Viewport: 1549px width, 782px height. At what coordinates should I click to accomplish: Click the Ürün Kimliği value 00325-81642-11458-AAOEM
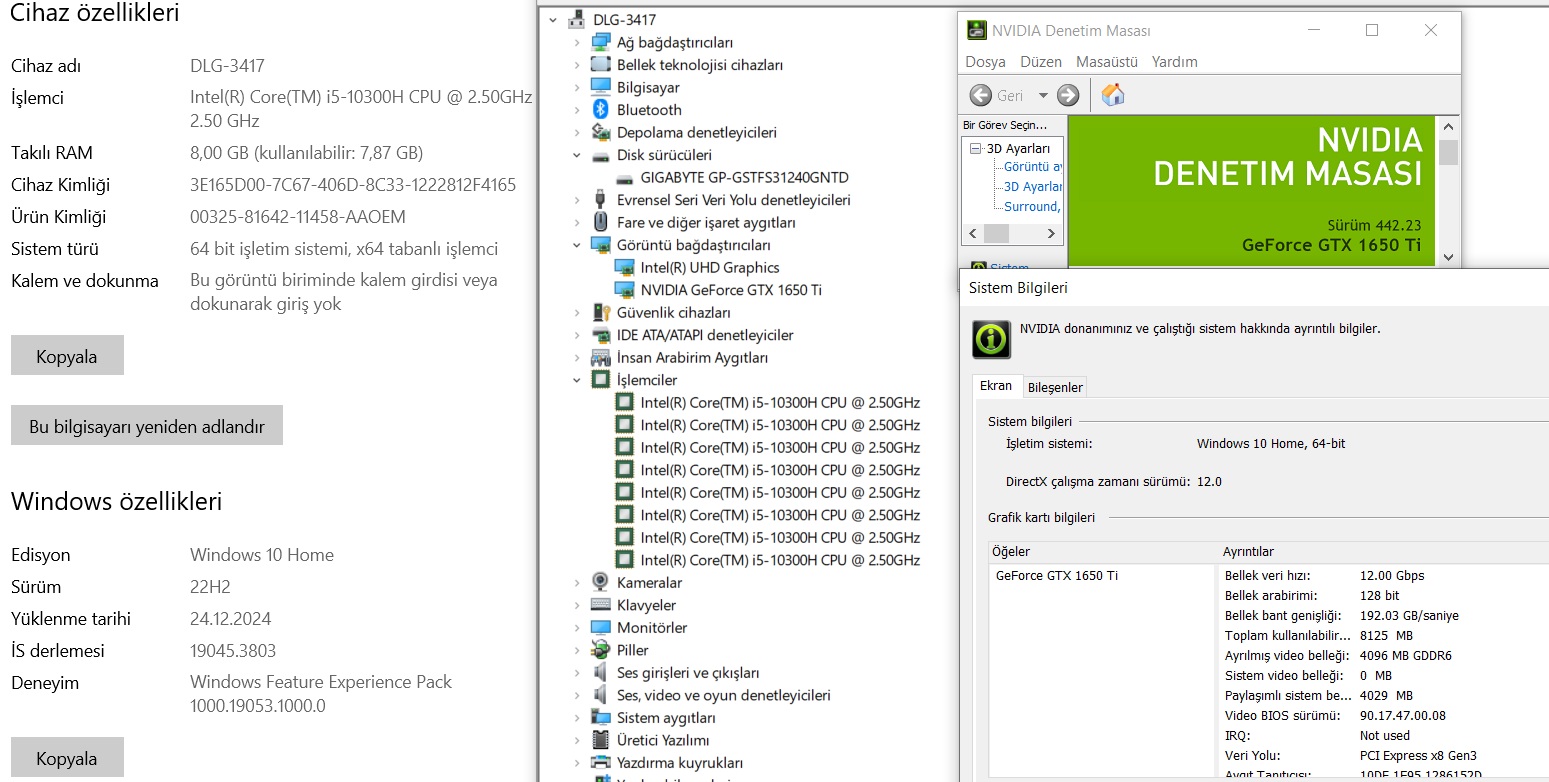(x=298, y=217)
